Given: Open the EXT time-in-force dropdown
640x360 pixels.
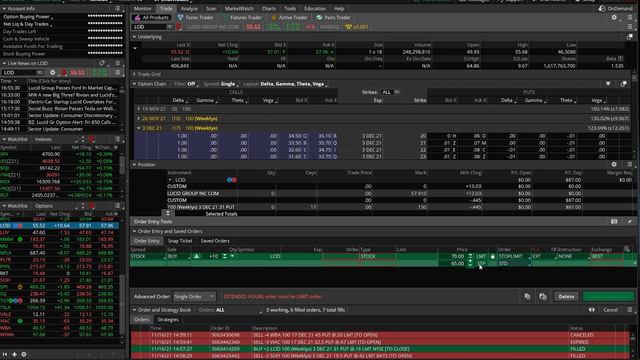Looking at the screenshot, I should (x=544, y=256).
